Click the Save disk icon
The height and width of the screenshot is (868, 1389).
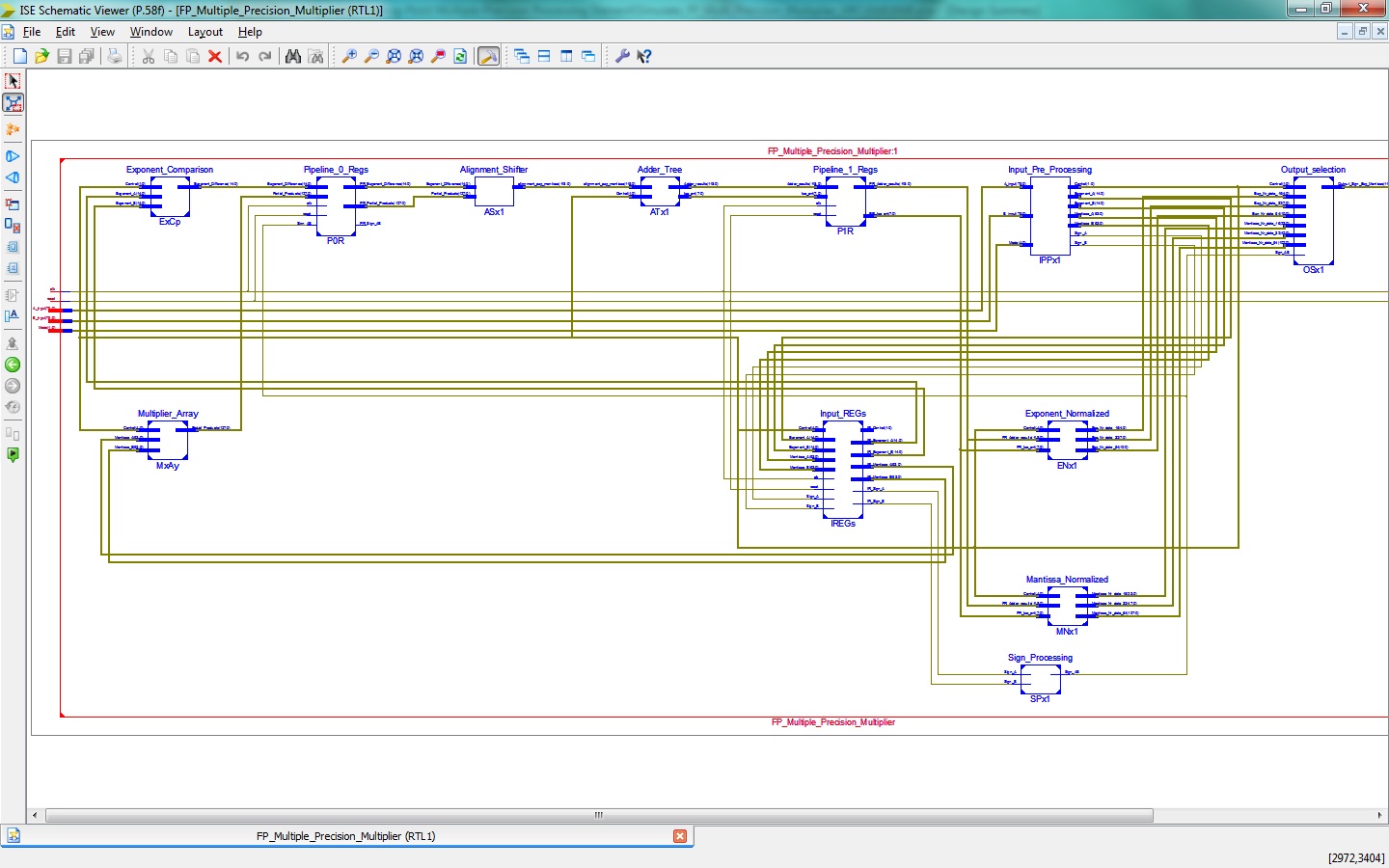click(64, 57)
